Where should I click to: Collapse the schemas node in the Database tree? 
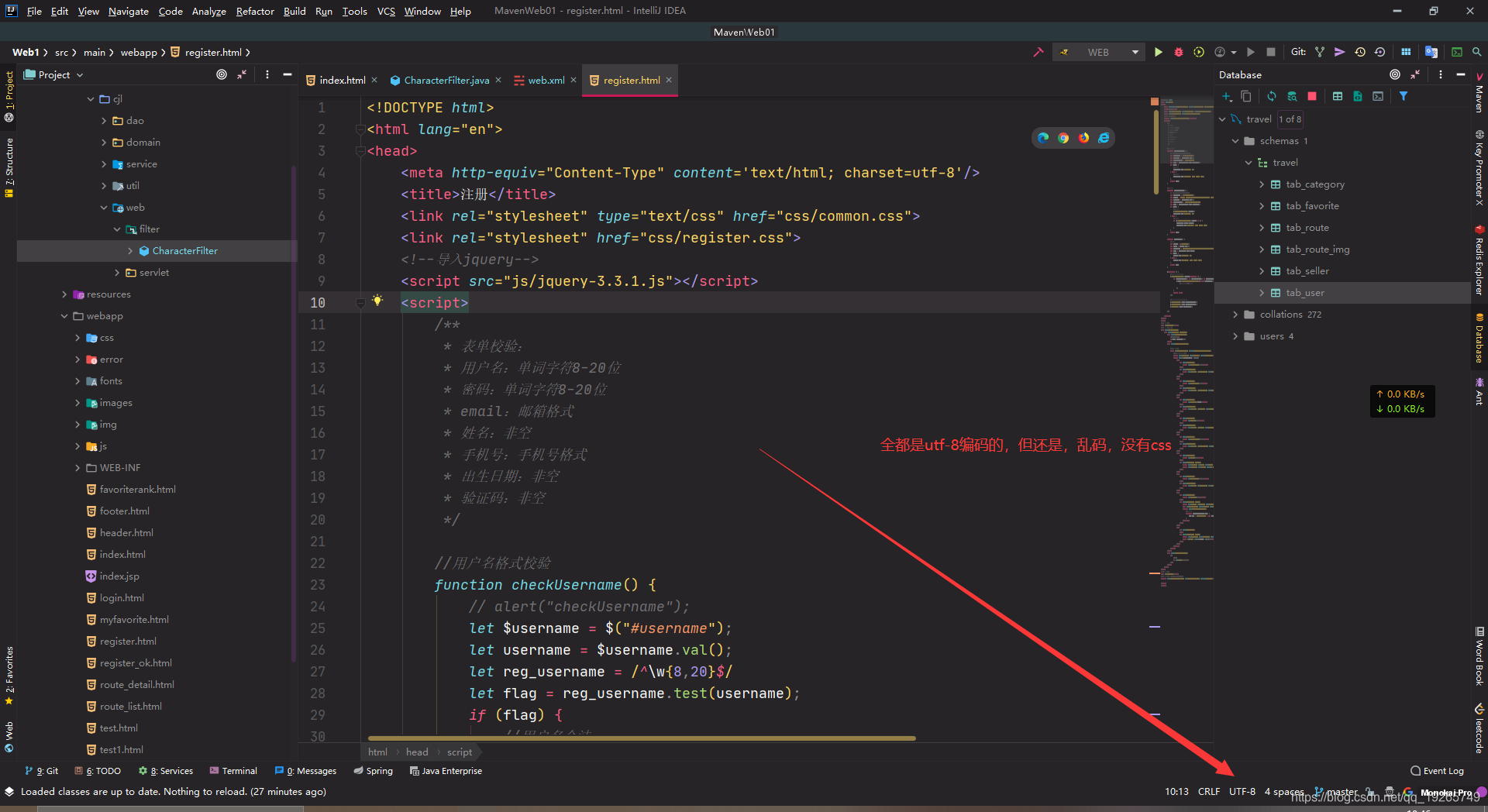pyautogui.click(x=1235, y=141)
